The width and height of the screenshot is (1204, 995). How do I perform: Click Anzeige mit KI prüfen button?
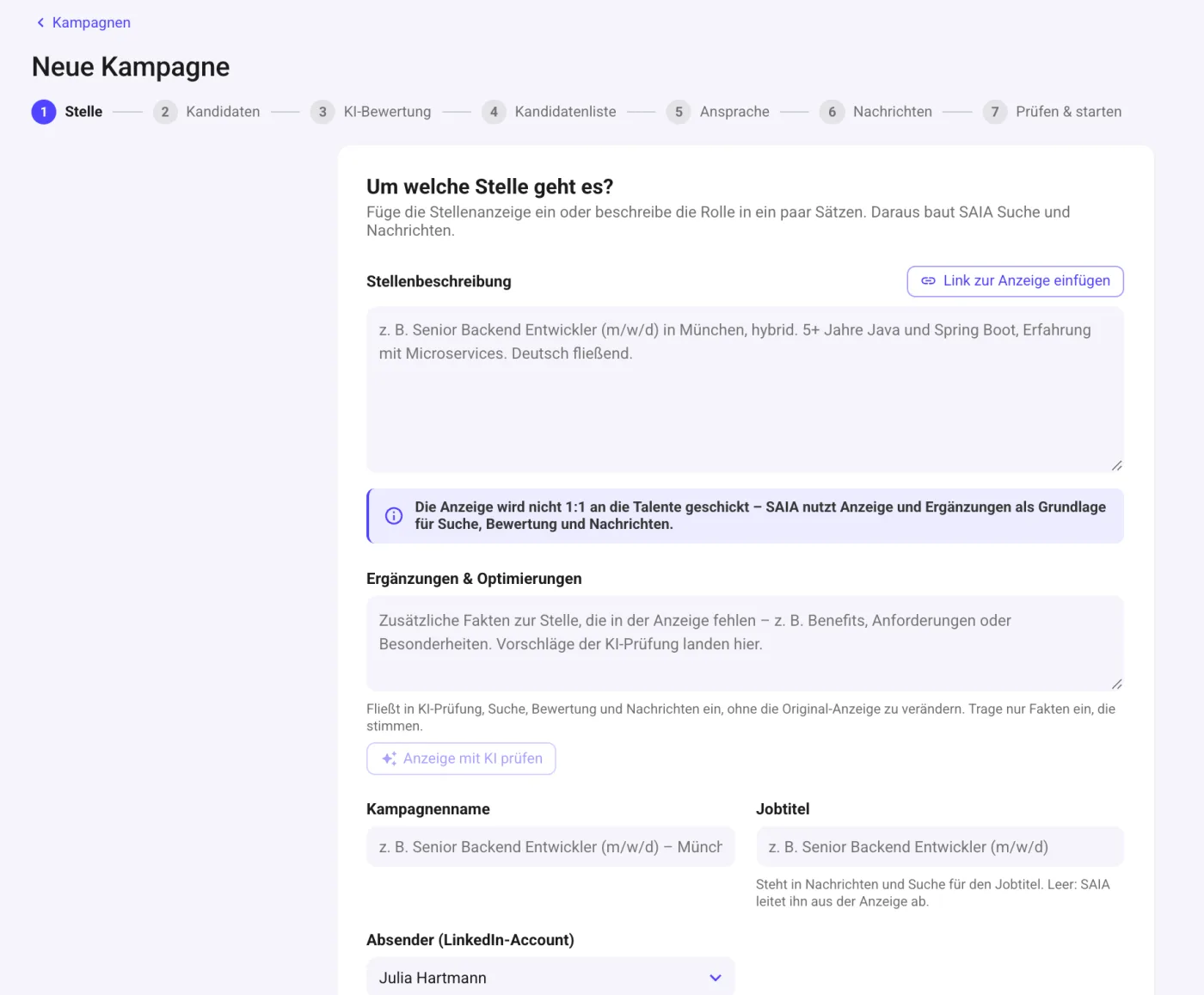click(x=461, y=759)
